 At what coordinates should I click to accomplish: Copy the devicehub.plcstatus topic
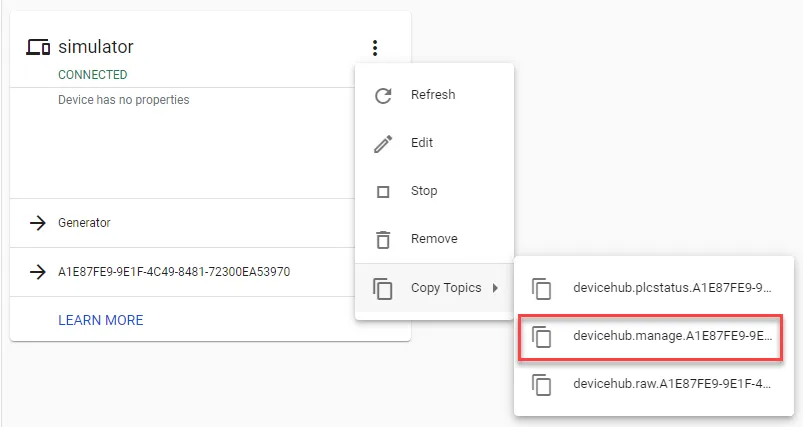coord(654,288)
